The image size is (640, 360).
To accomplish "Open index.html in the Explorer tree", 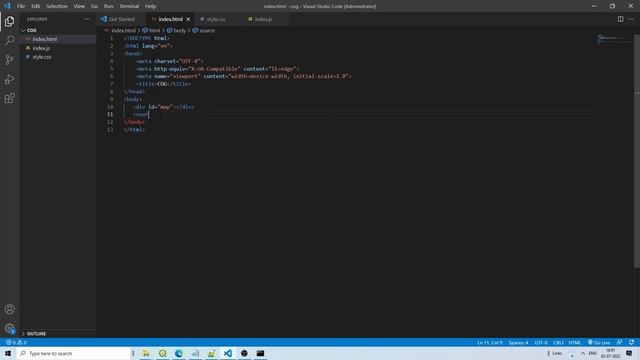I will pos(44,39).
